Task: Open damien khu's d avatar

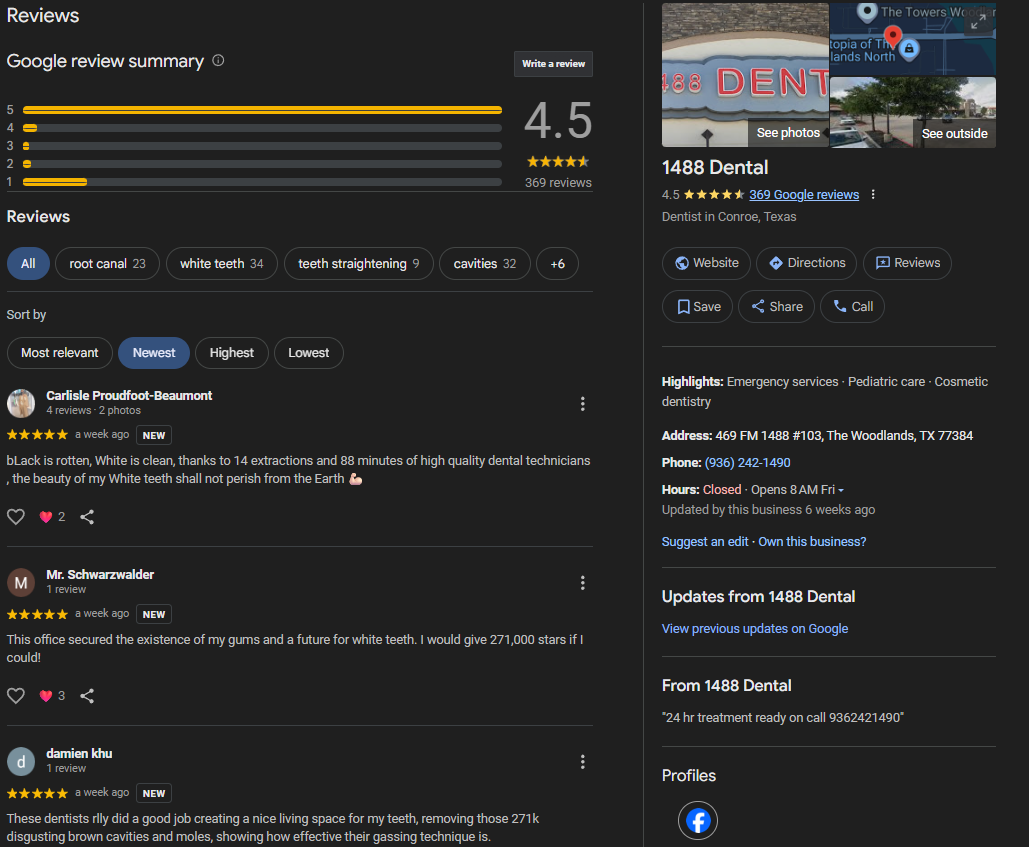Action: point(21,762)
